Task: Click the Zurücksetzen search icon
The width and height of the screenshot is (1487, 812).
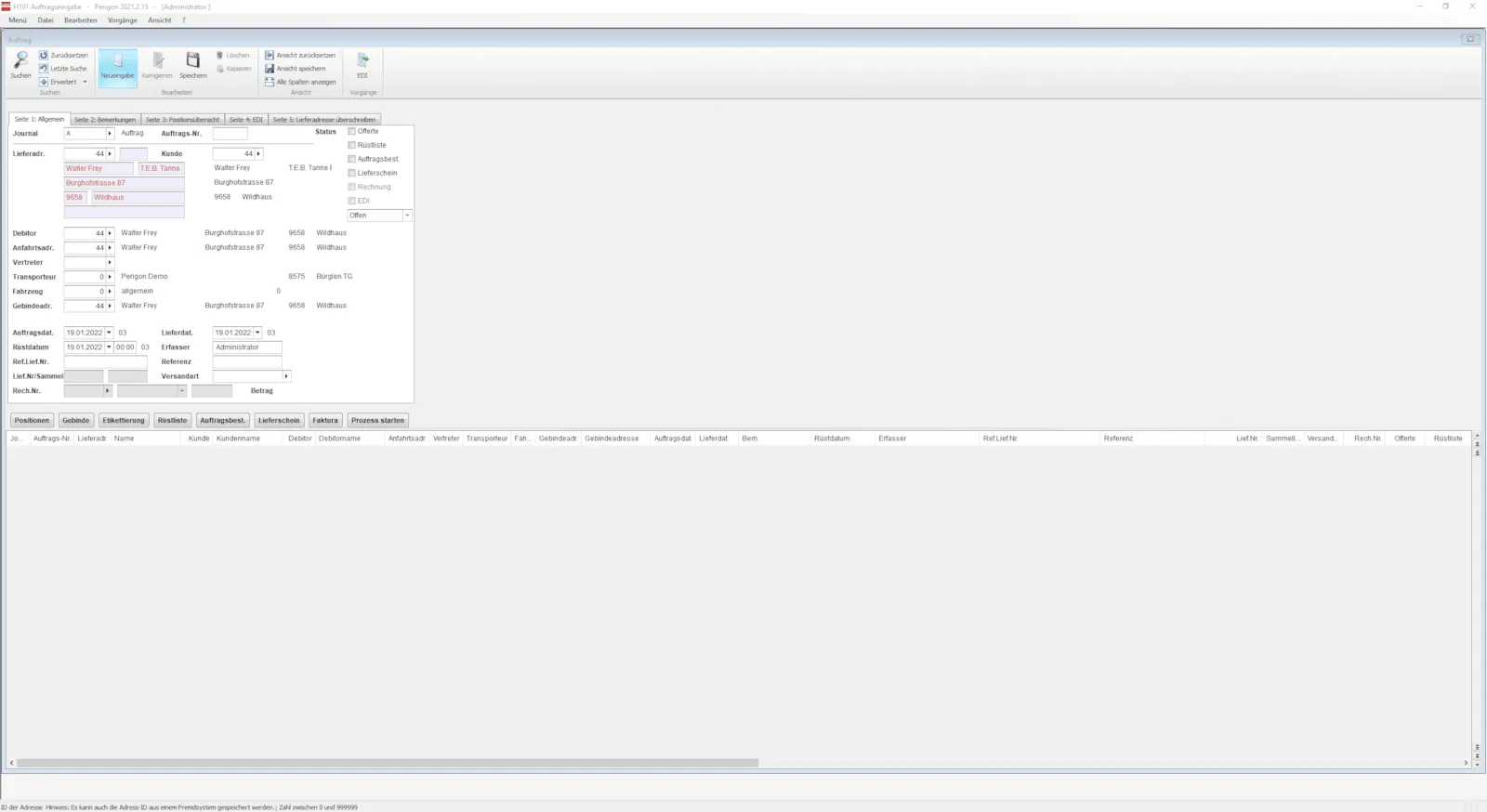Action: coord(44,55)
